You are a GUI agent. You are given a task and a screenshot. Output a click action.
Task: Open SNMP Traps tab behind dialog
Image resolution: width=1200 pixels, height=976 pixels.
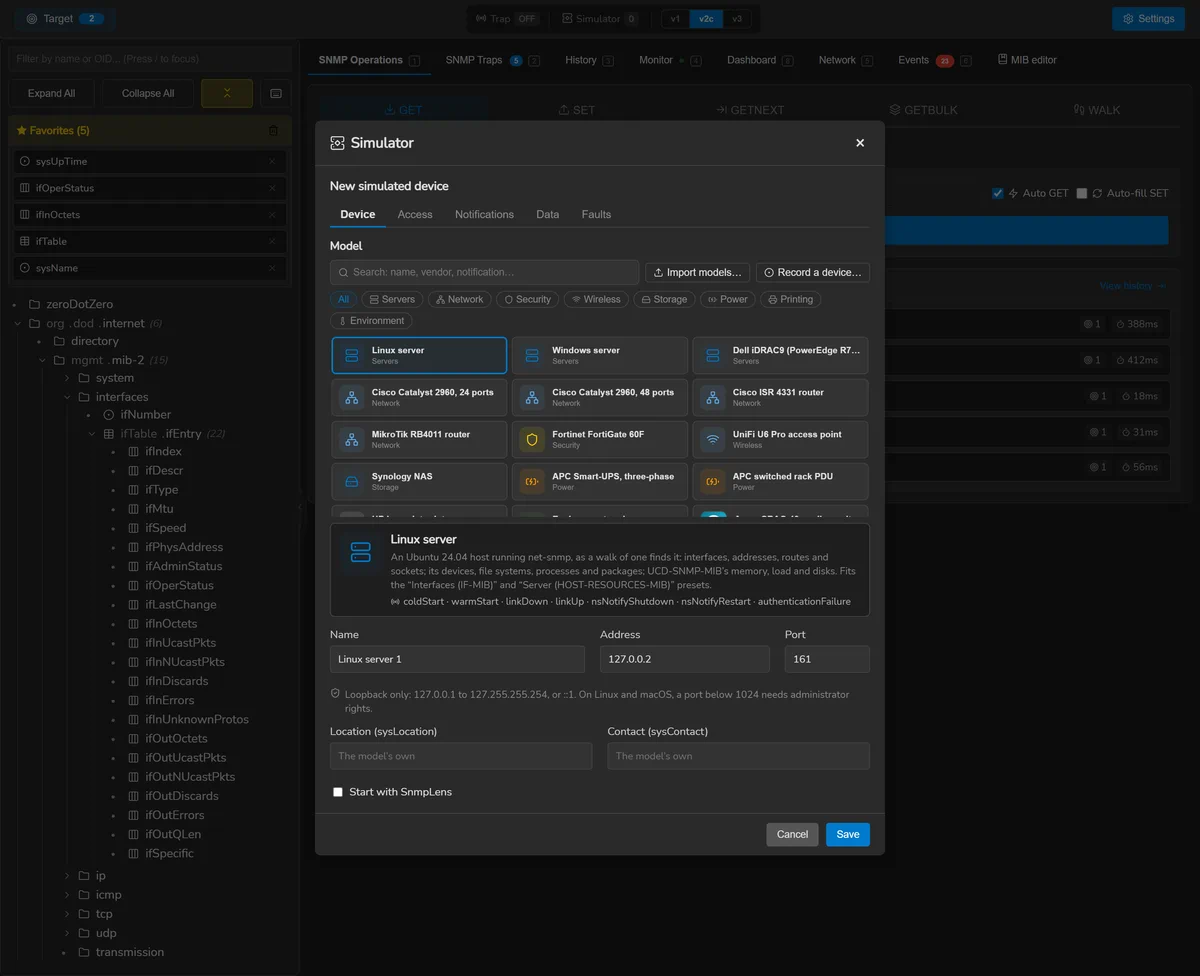492,60
